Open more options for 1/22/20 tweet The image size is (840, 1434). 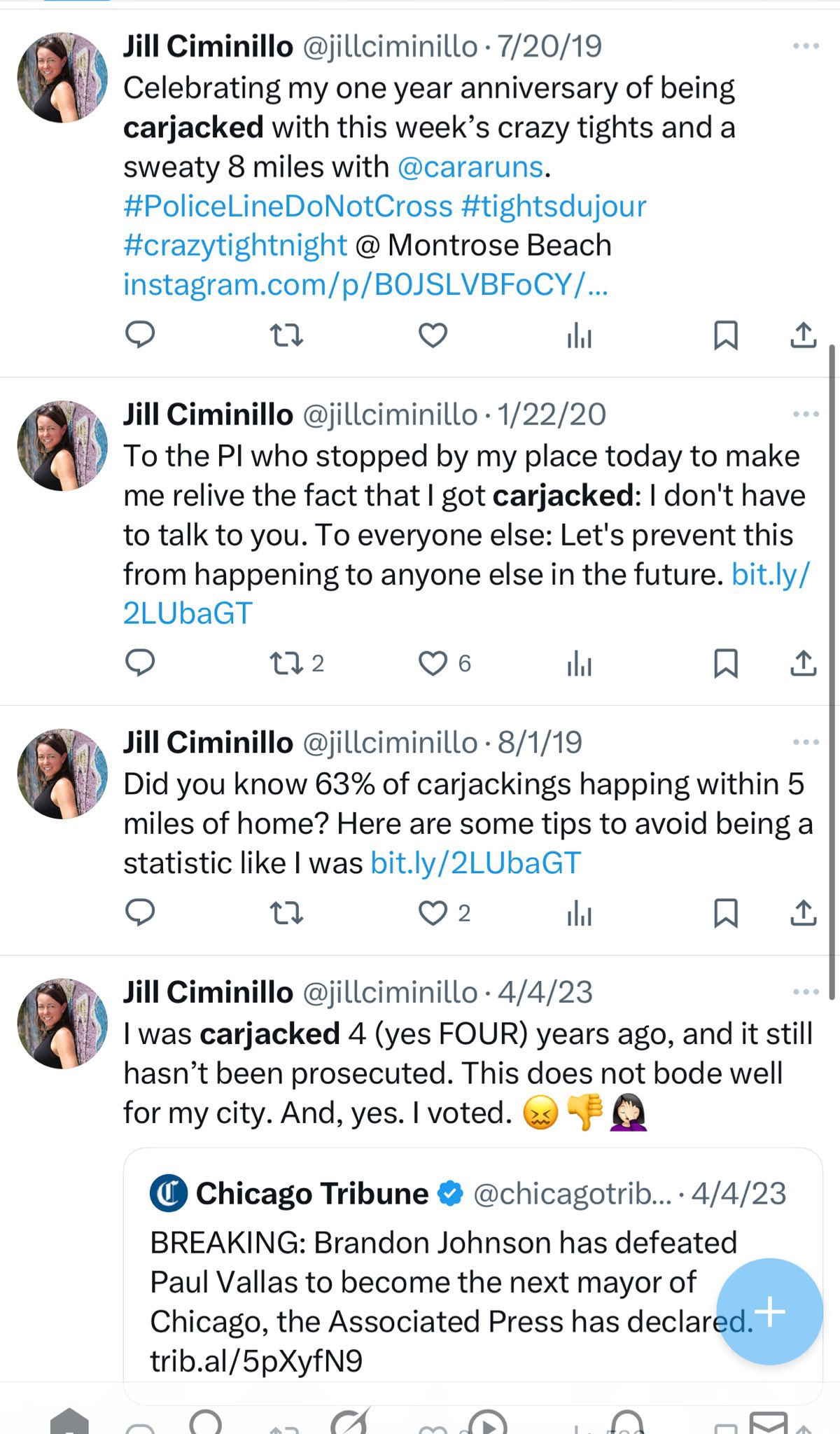point(806,415)
